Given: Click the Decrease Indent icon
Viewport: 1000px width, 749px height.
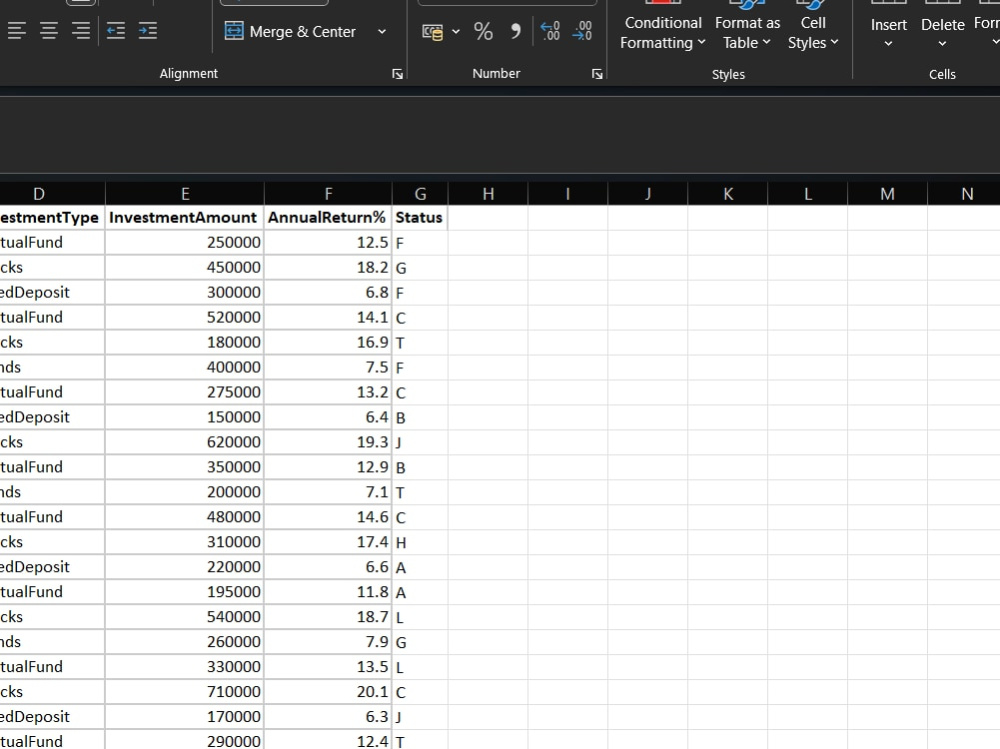Looking at the screenshot, I should pos(116,31).
